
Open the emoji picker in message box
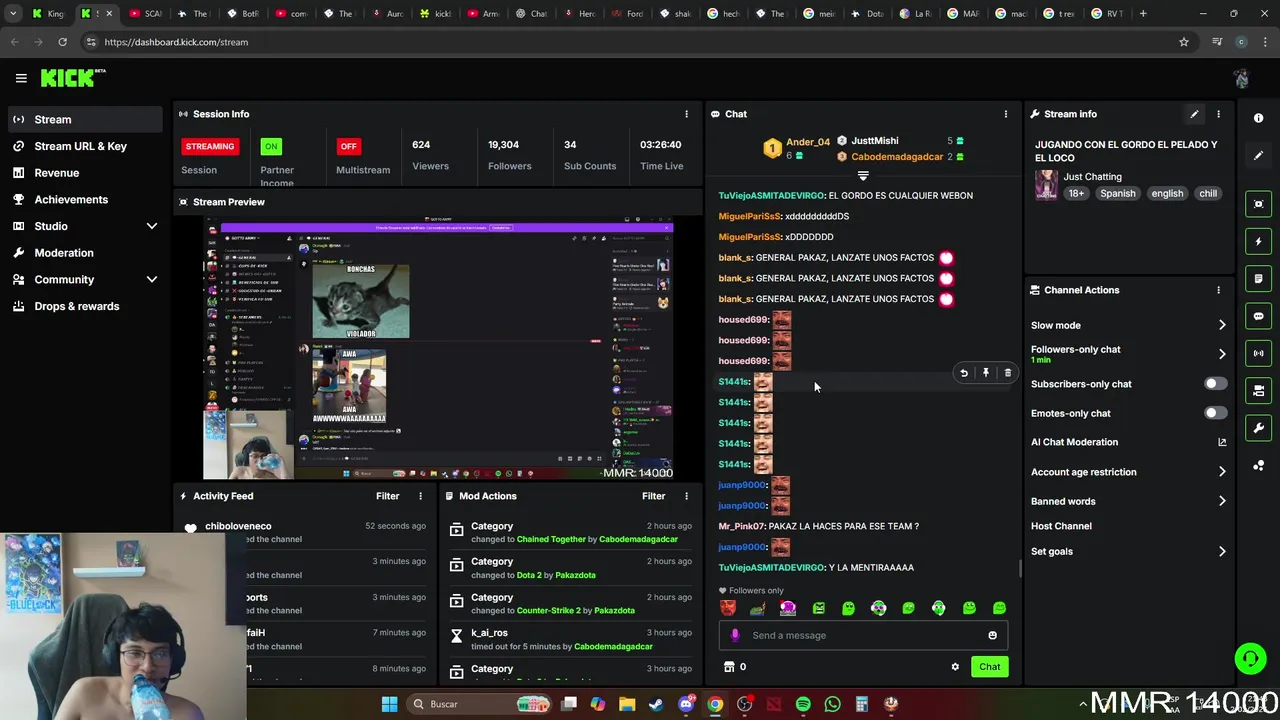(x=992, y=635)
